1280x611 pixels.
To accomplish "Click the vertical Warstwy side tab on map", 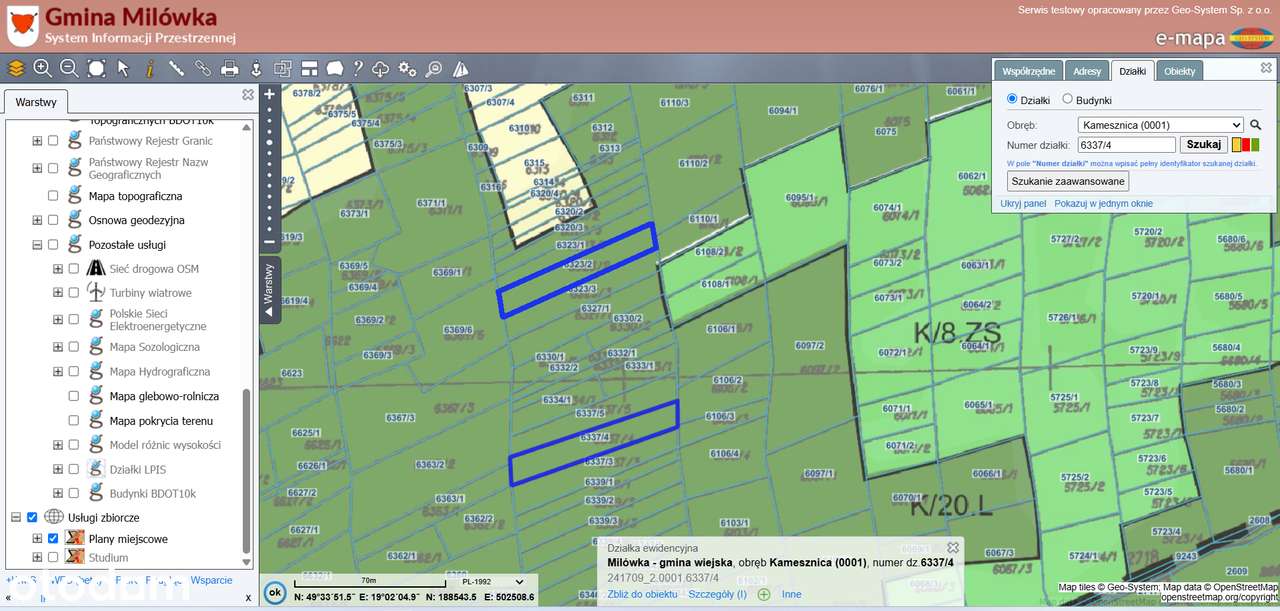I will (269, 290).
